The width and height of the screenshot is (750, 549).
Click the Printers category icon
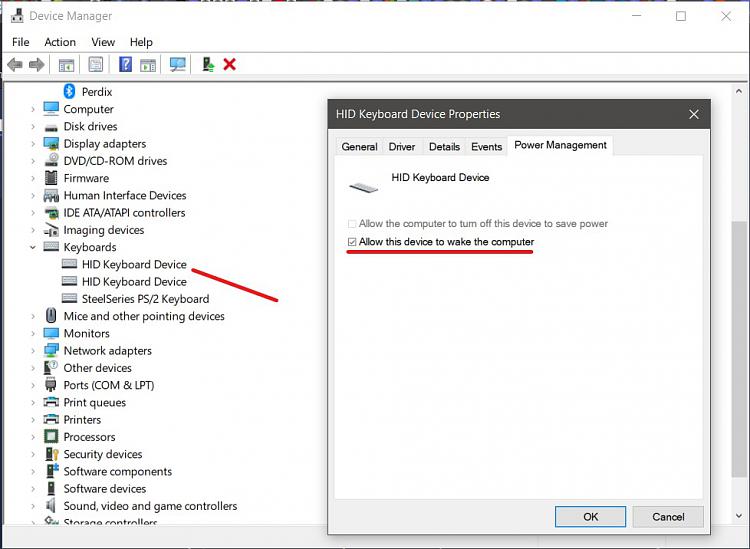click(x=51, y=419)
